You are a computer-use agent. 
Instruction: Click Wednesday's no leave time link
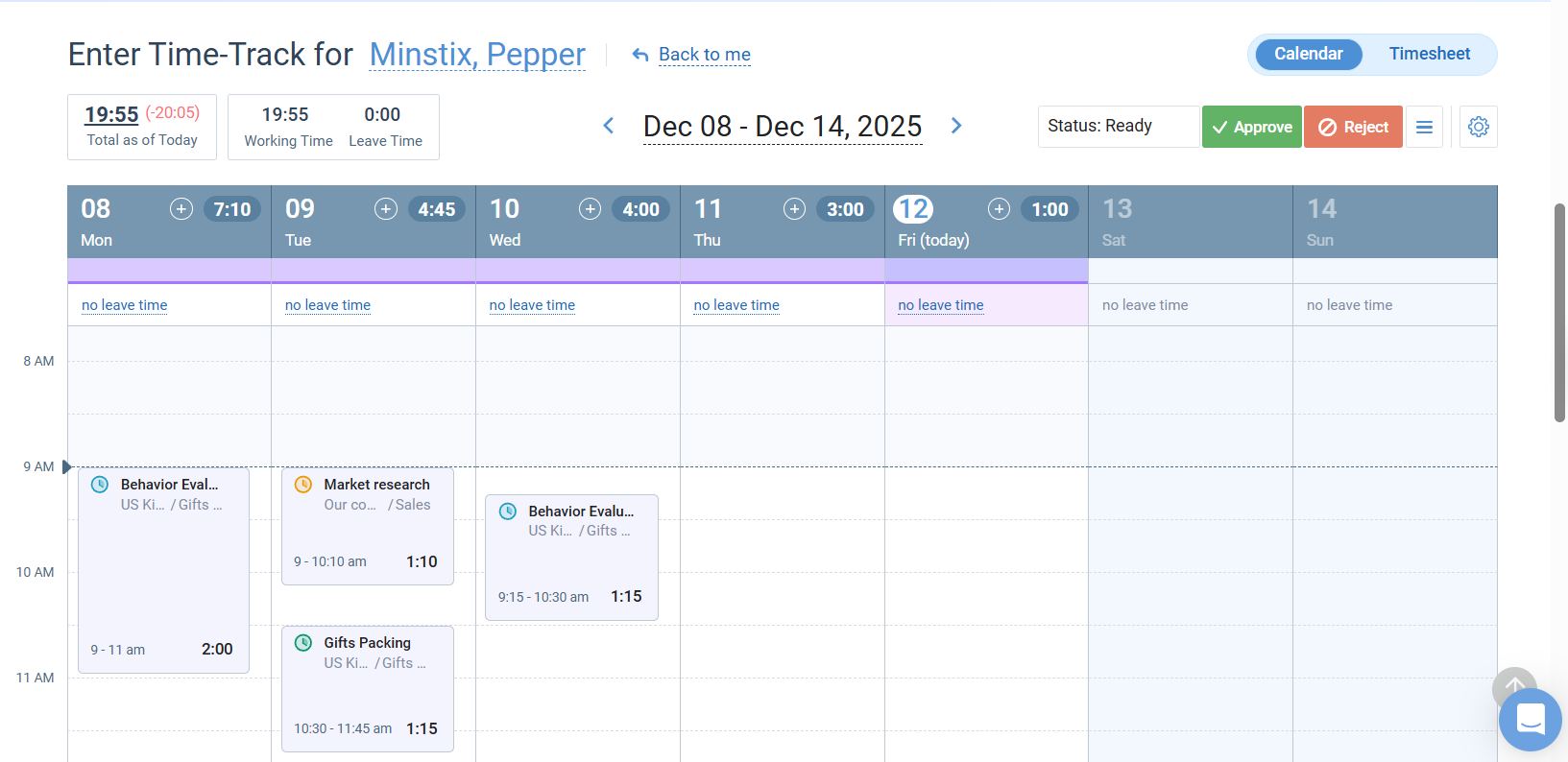(532, 305)
